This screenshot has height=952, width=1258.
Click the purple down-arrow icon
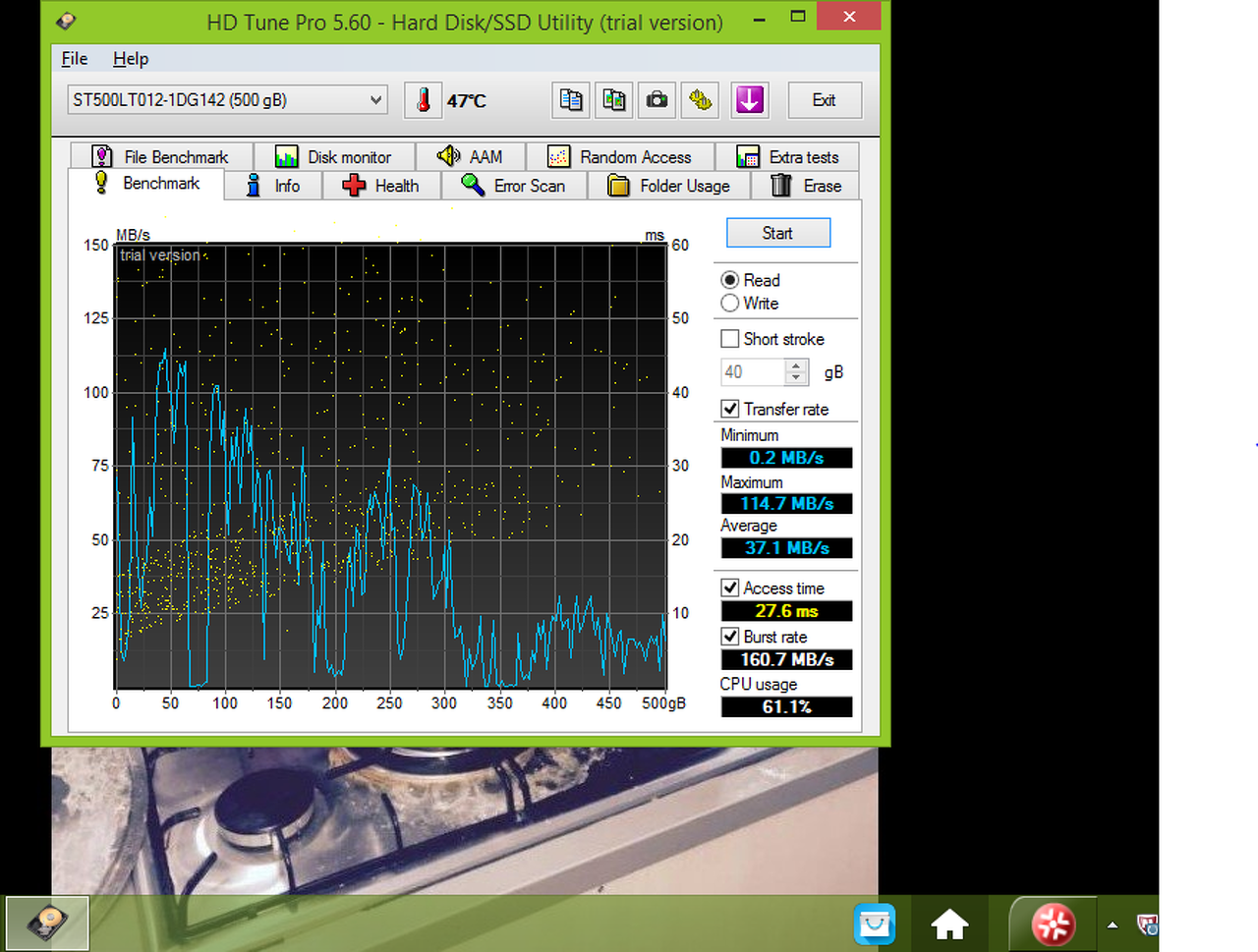[750, 100]
